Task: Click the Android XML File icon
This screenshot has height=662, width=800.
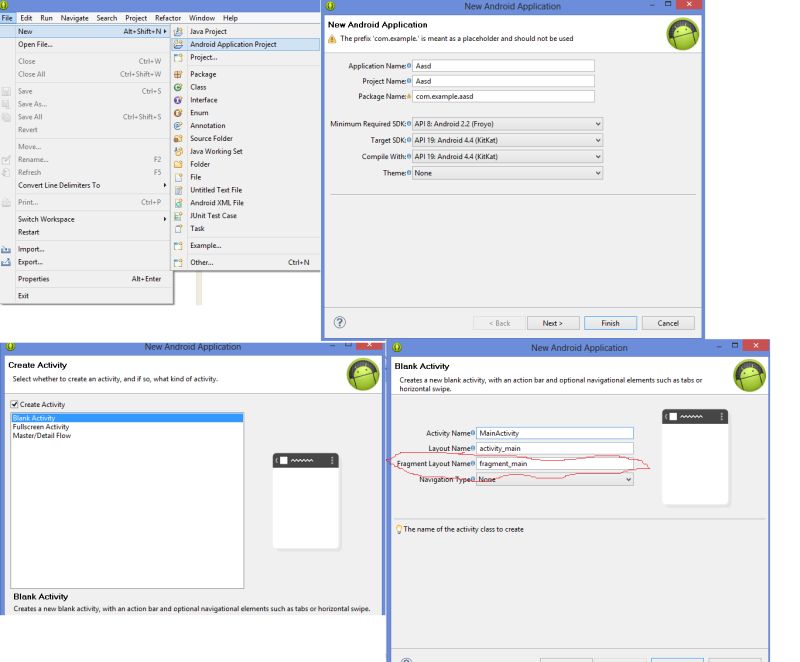Action: click(x=178, y=203)
